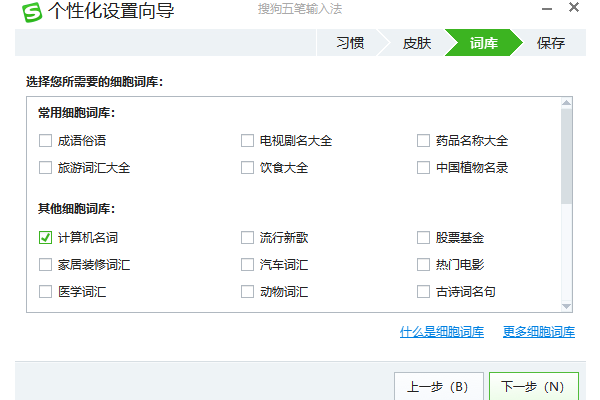
Task: Open the 保存 step tab
Action: tap(551, 43)
